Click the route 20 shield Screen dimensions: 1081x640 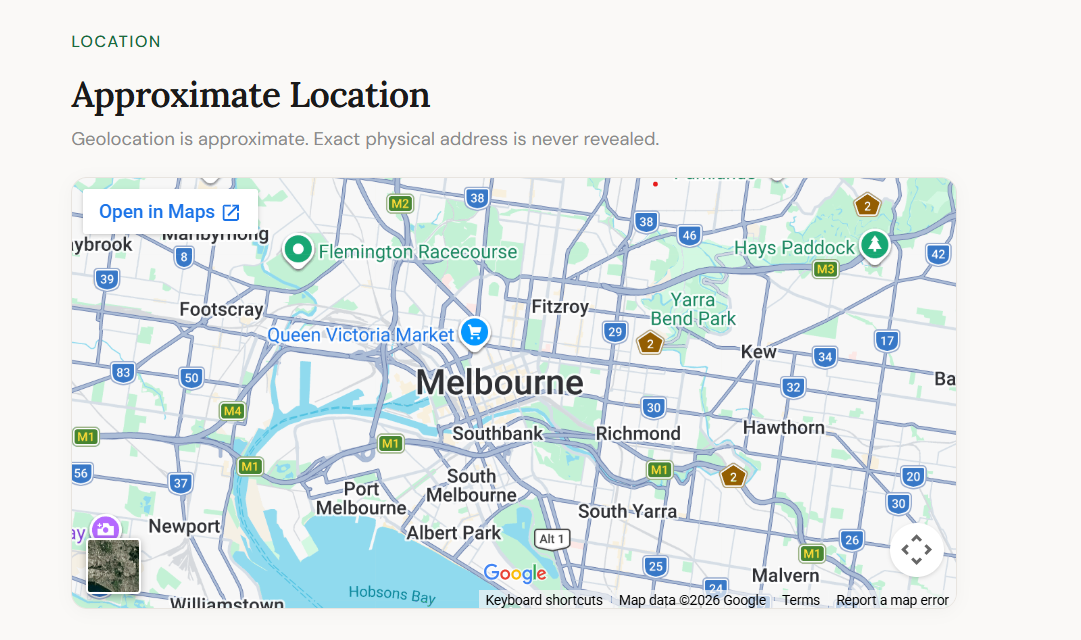click(913, 477)
